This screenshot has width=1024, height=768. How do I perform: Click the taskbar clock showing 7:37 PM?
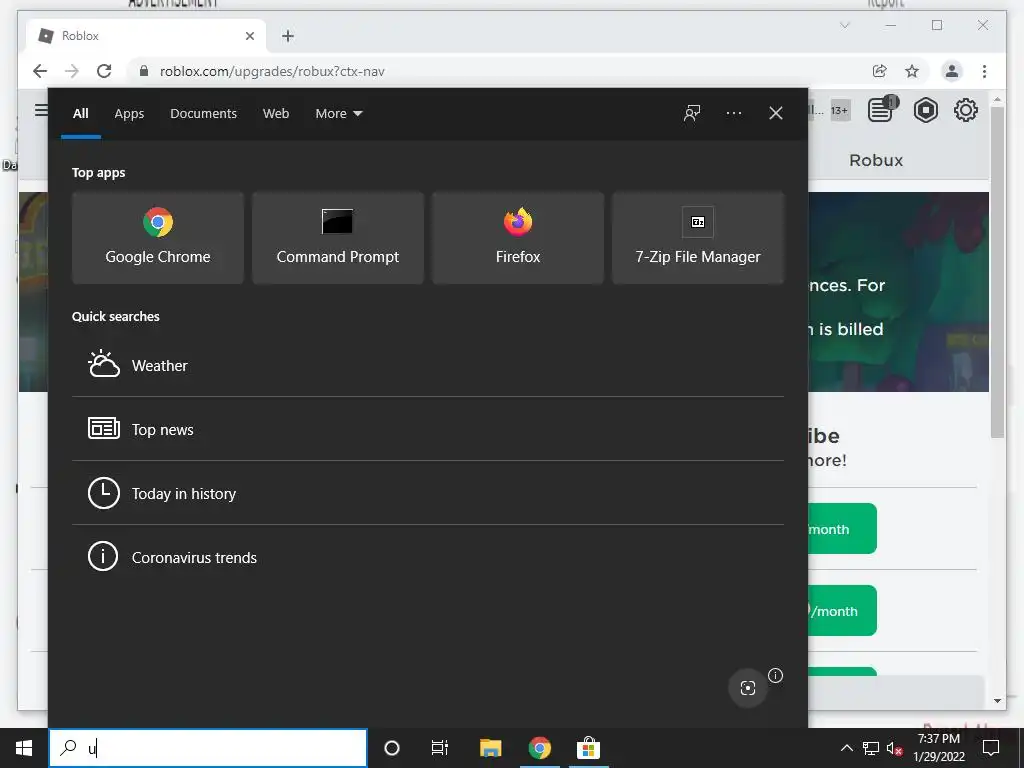(x=938, y=748)
